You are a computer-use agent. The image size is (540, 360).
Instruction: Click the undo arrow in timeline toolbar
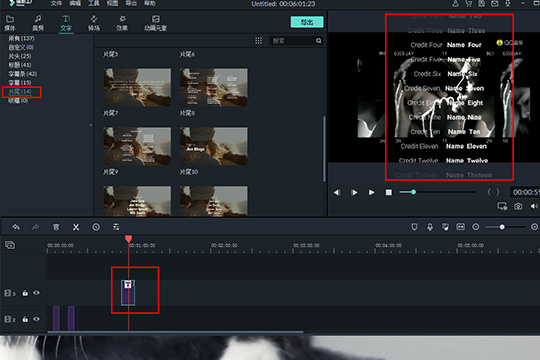pos(16,227)
